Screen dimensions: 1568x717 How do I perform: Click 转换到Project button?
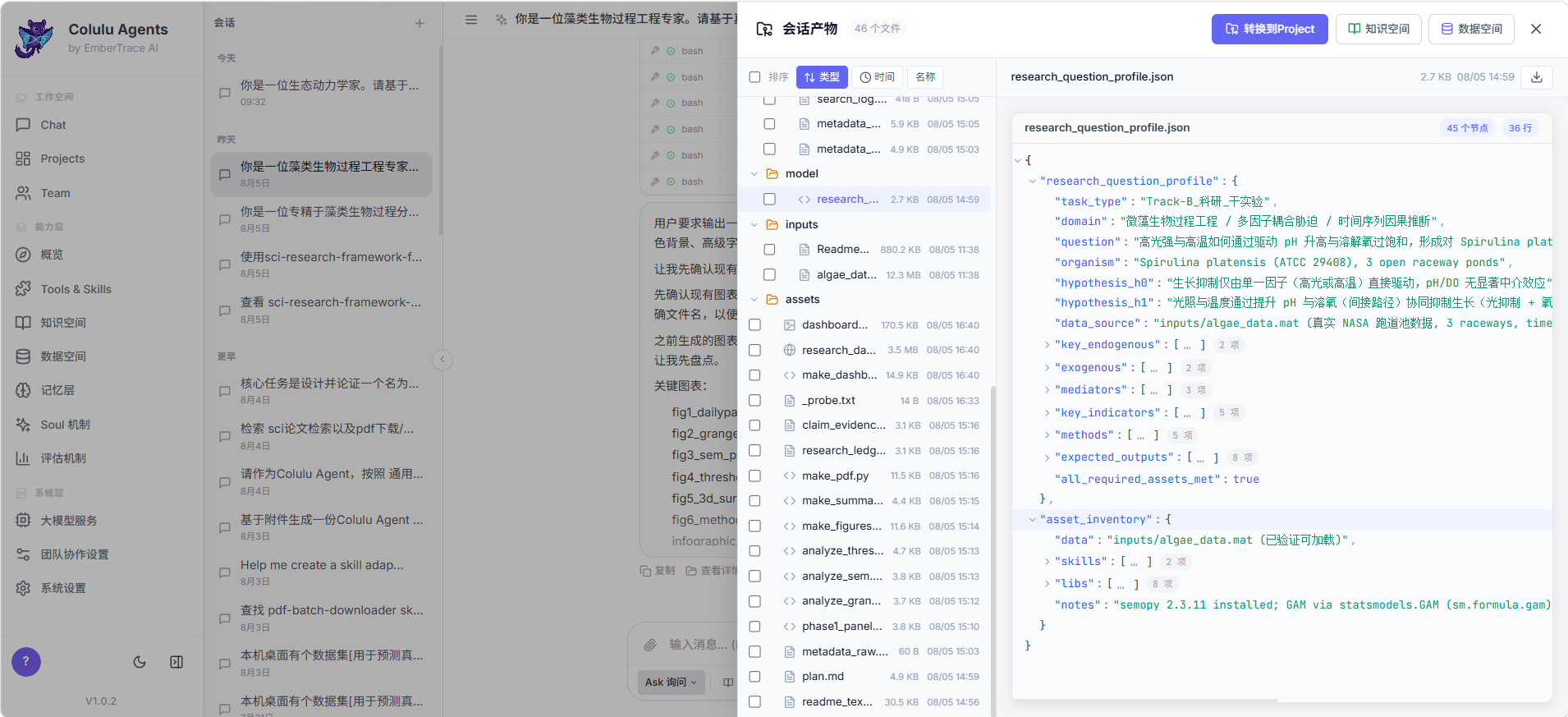(1269, 29)
